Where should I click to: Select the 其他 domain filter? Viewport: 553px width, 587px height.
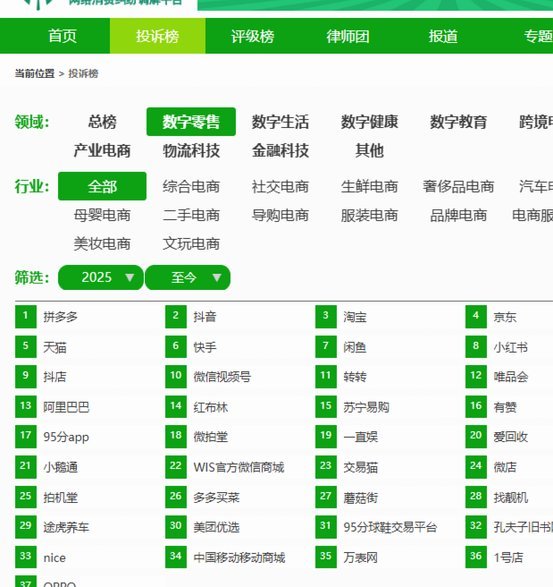[370, 151]
